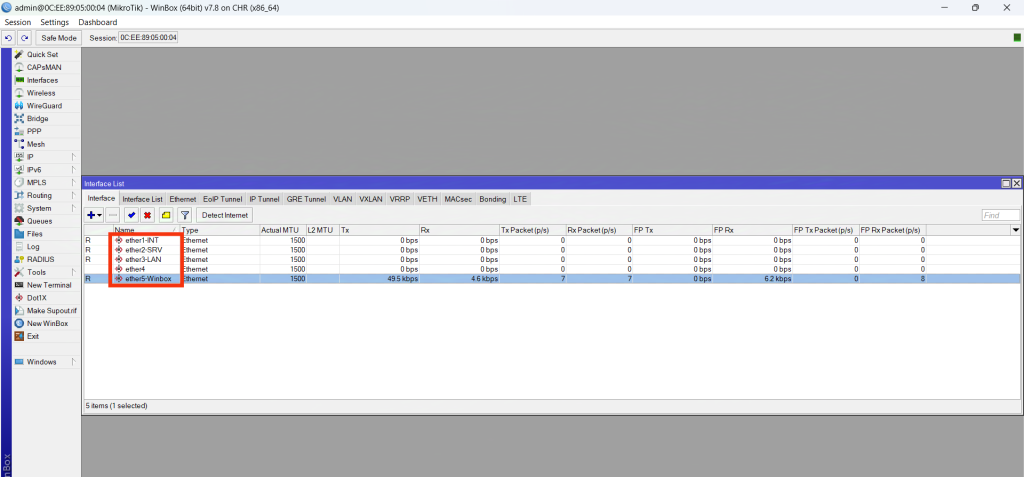
Task: Select the ether1-INT interface row
Action: pyautogui.click(x=142, y=241)
